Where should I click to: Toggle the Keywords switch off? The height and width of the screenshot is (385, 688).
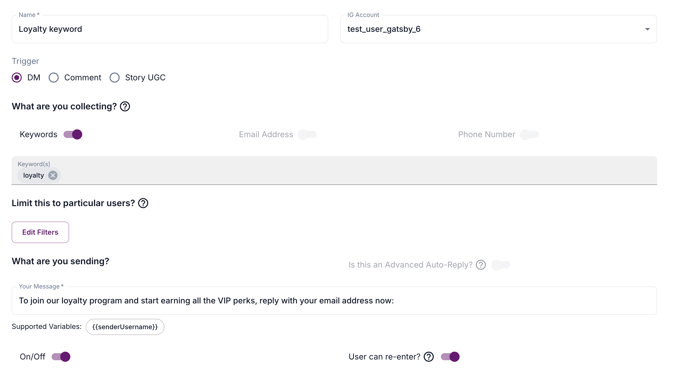[73, 134]
